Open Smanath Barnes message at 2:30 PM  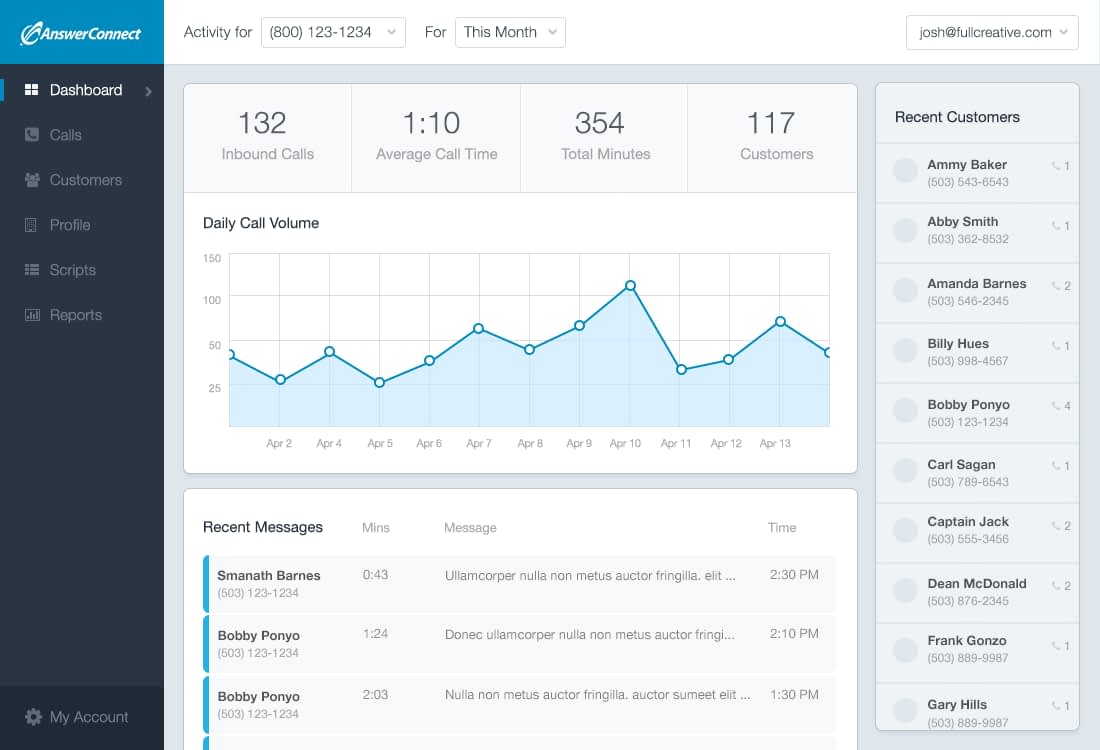pos(519,584)
